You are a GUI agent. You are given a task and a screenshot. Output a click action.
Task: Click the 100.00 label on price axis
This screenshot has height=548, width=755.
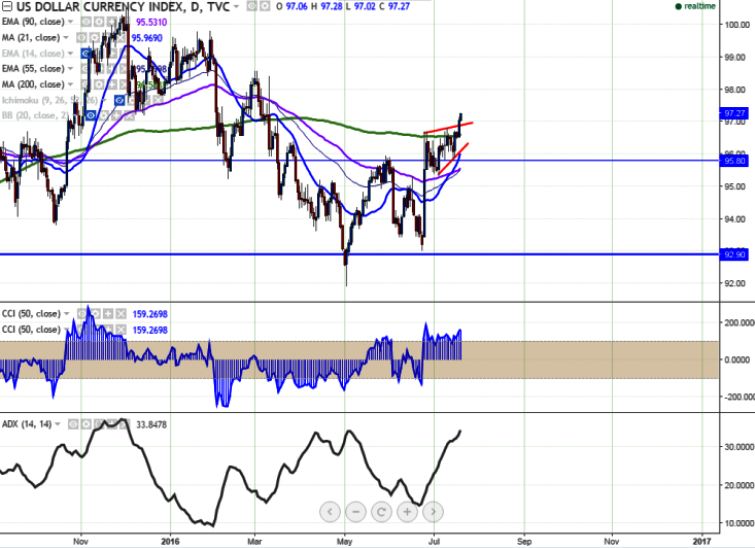[737, 25]
